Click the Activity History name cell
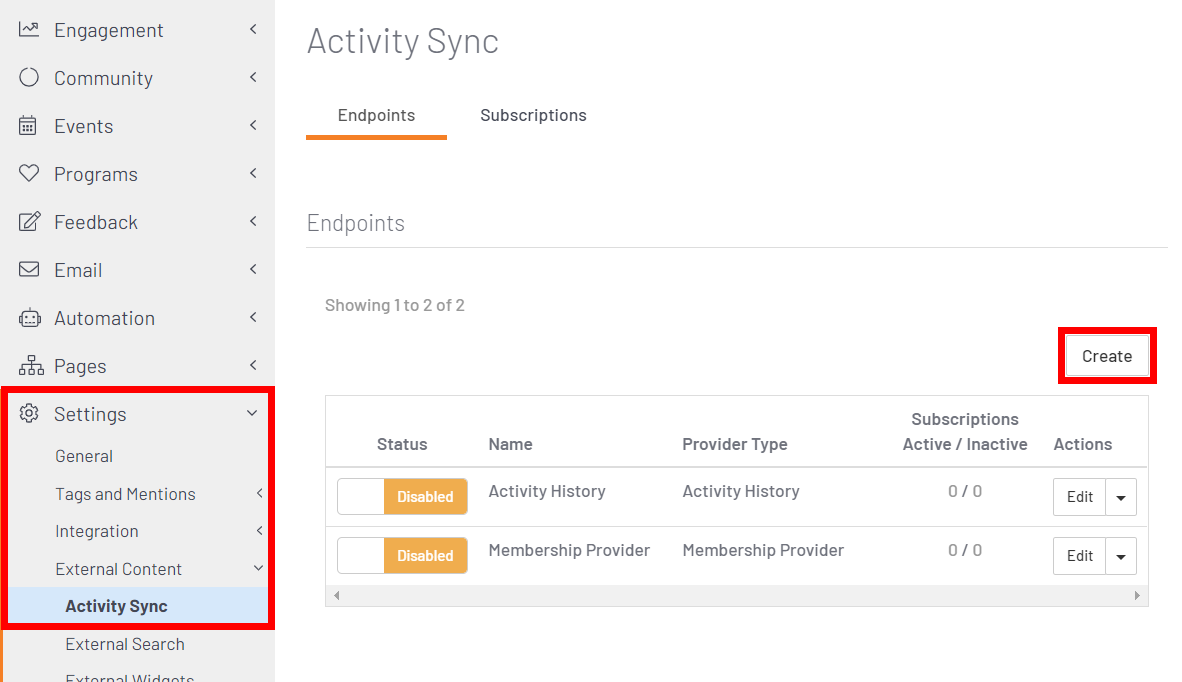Screen dimensions: 1182x682 tap(547, 491)
